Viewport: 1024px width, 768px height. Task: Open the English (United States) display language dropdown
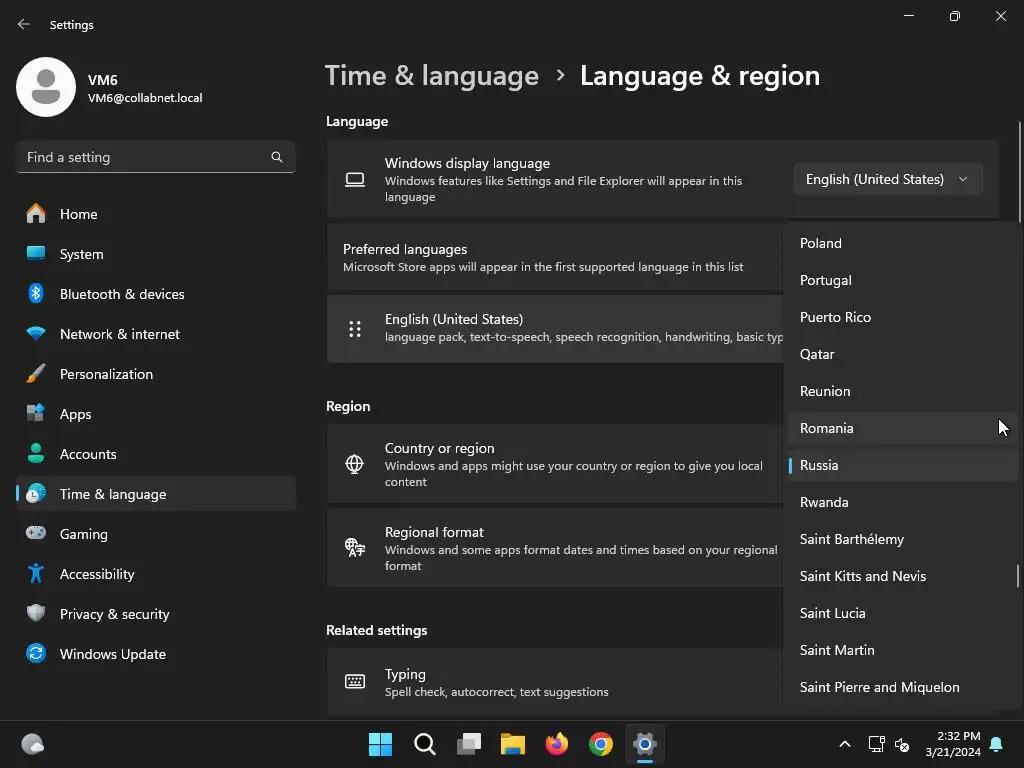pos(888,180)
